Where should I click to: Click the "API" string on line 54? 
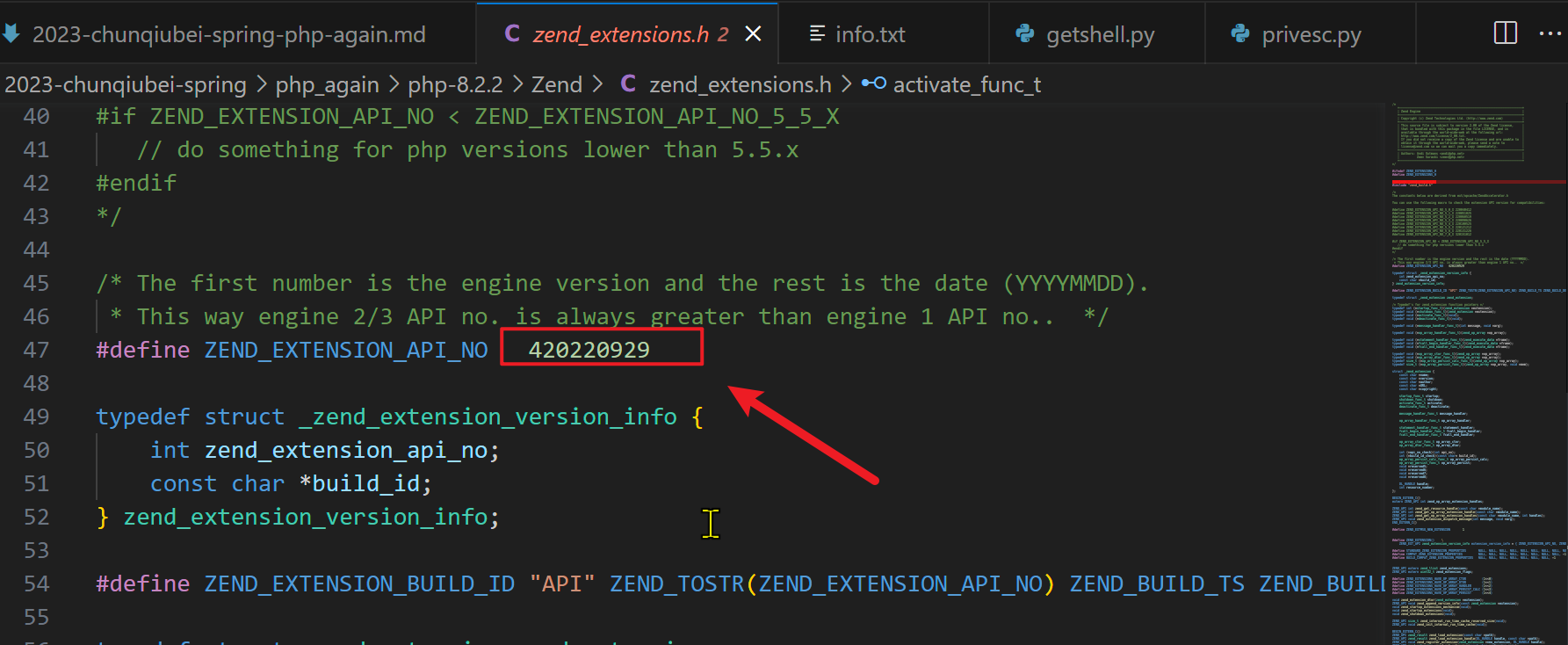click(x=562, y=583)
